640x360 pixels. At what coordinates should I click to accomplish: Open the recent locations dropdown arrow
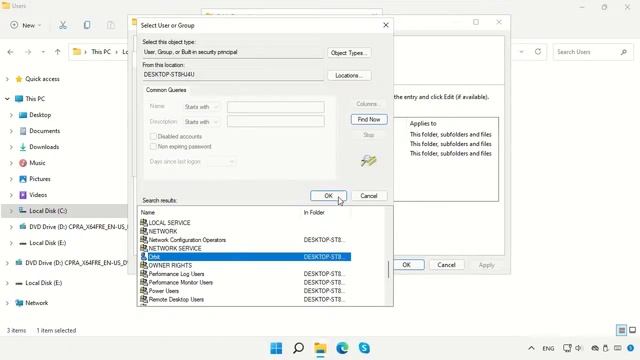[x=43, y=52]
